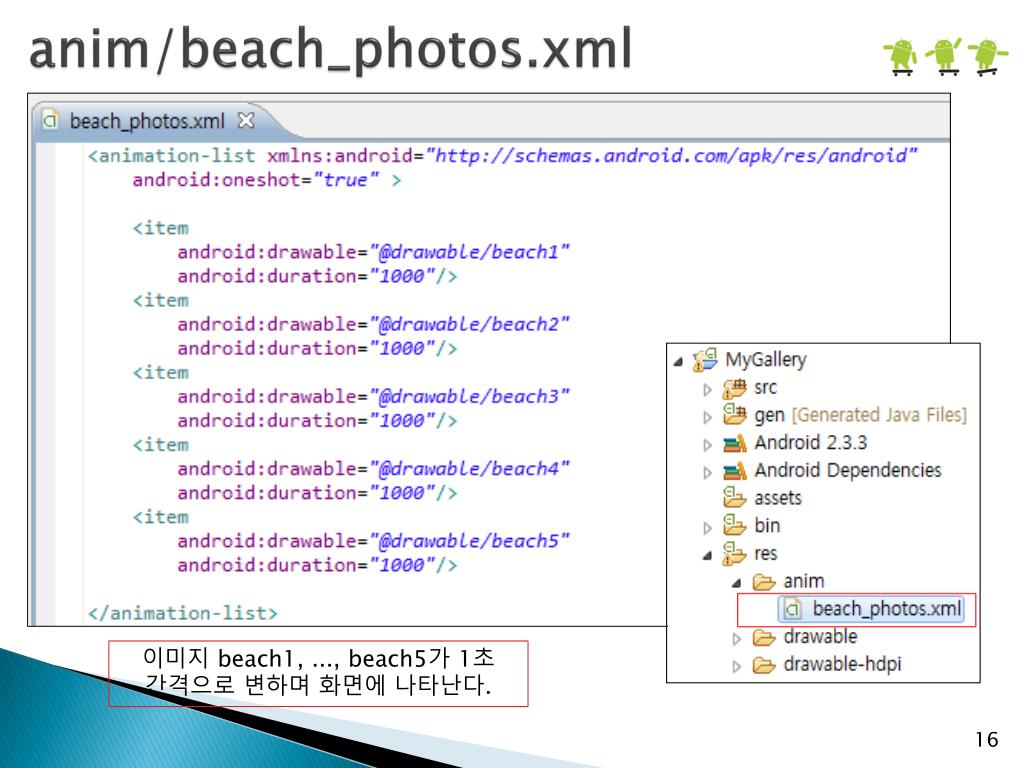Image resolution: width=1024 pixels, height=768 pixels.
Task: Click the drawable-hdpi folder icon
Action: point(763,665)
